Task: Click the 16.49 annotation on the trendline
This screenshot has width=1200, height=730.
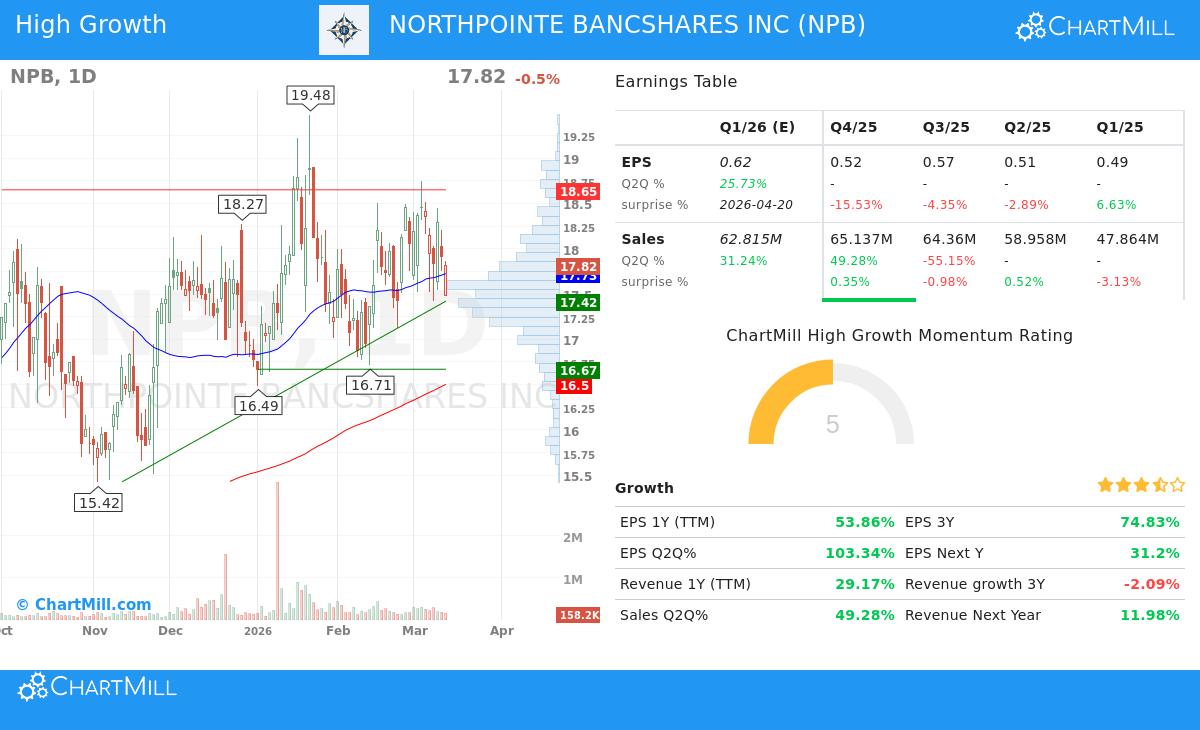Action: tap(258, 406)
